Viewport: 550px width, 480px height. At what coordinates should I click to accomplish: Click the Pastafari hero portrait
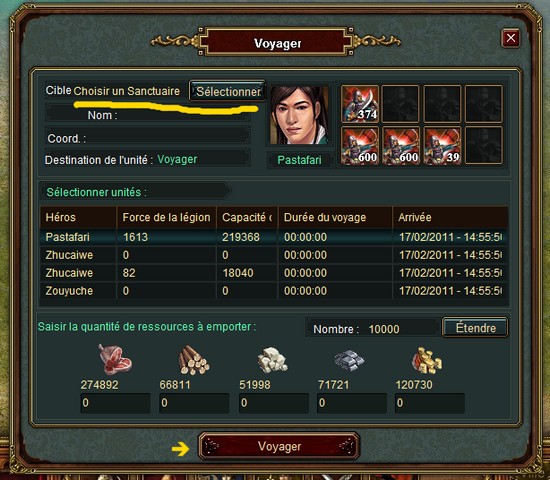pyautogui.click(x=299, y=115)
